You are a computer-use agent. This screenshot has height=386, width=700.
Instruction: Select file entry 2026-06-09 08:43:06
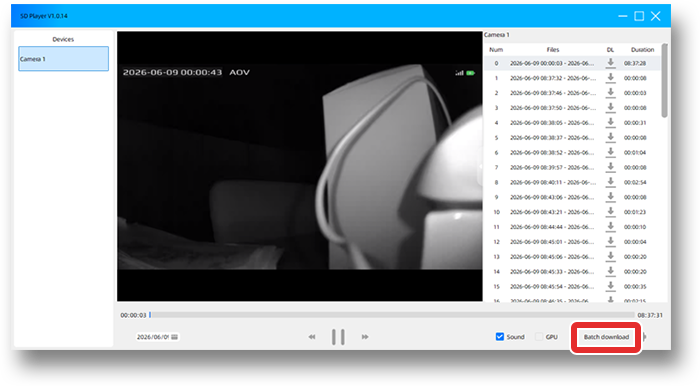point(552,197)
